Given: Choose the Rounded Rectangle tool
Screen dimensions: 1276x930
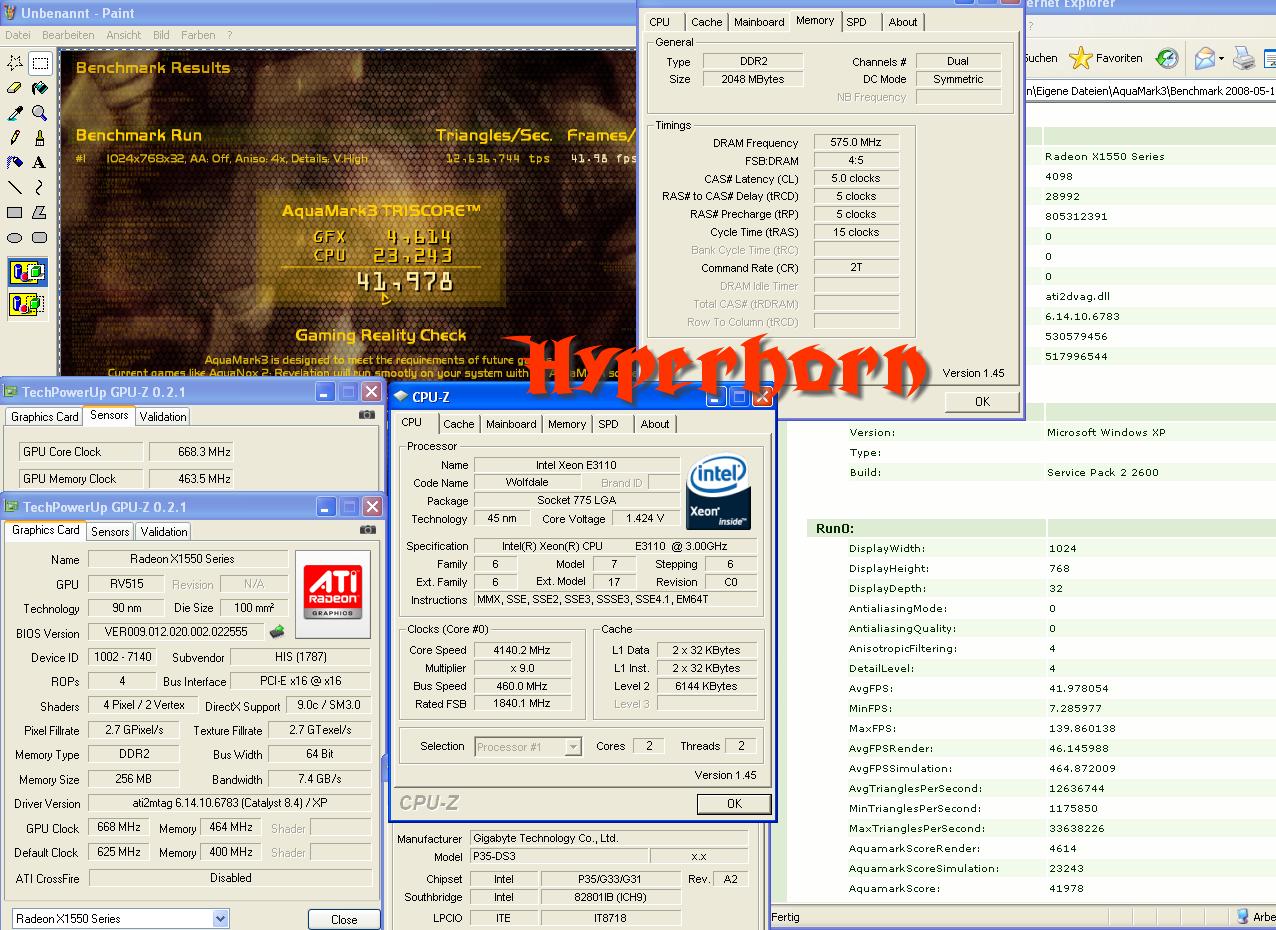Looking at the screenshot, I should point(40,237).
